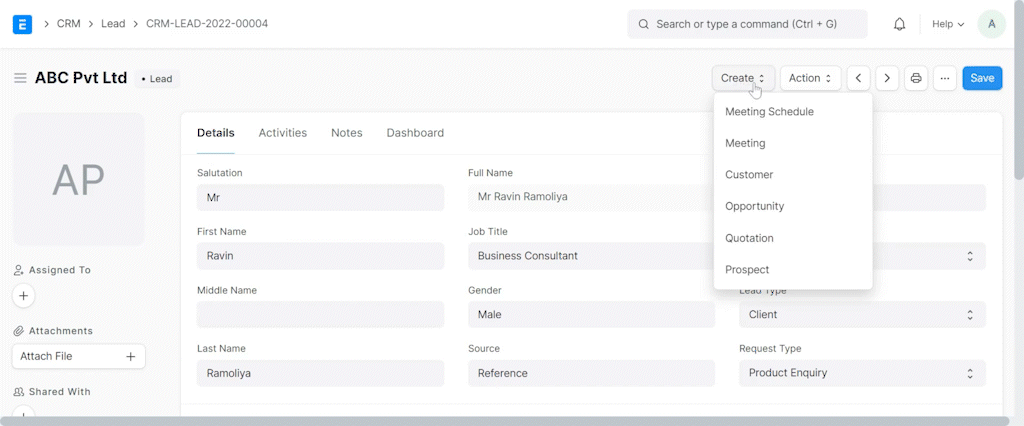Screen dimensions: 1024x426
Task: Go to next lead record
Action: pos(887,78)
